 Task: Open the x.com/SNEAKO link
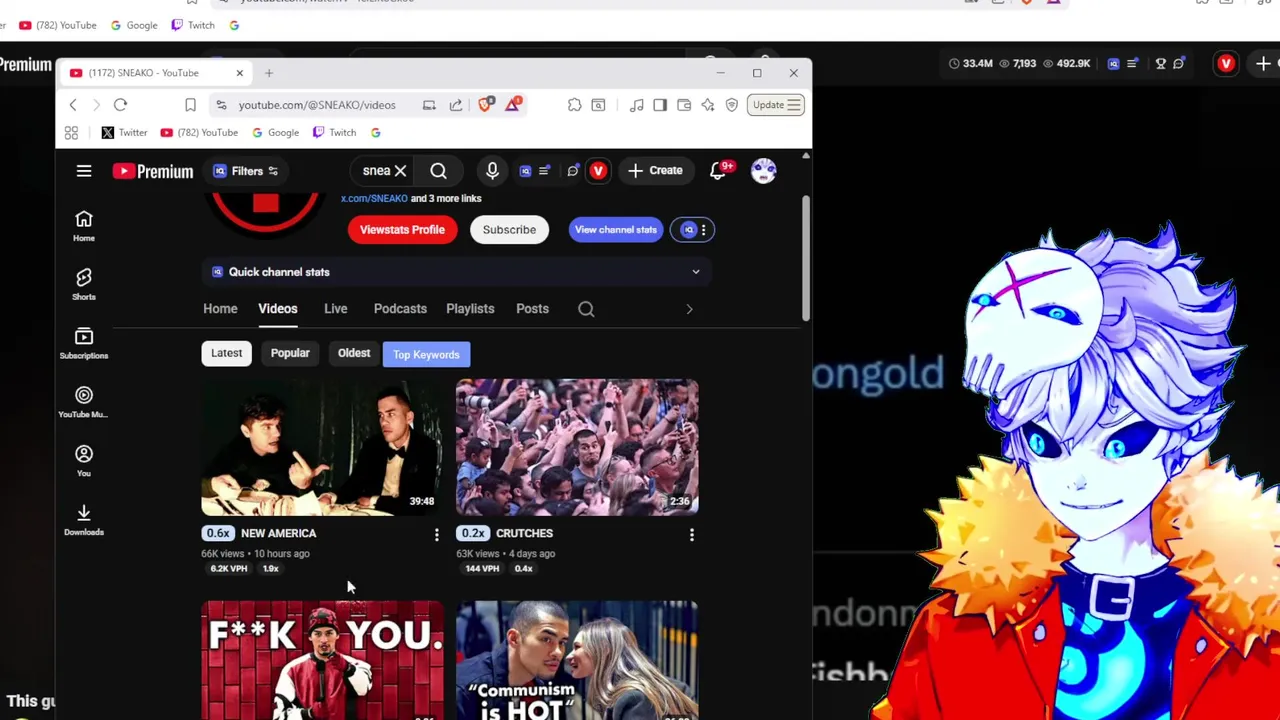point(374,198)
